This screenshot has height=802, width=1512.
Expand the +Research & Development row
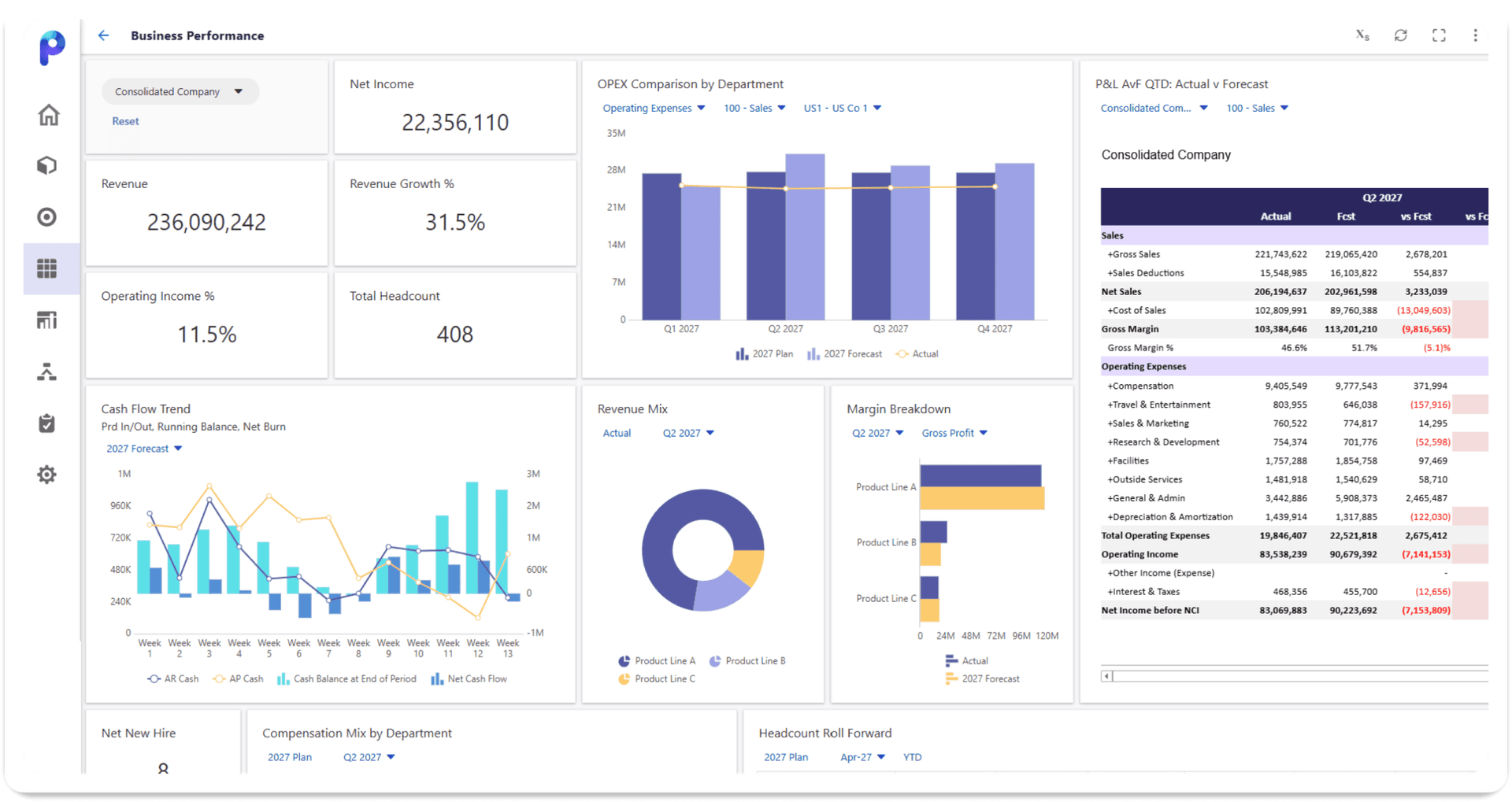pos(1163,442)
